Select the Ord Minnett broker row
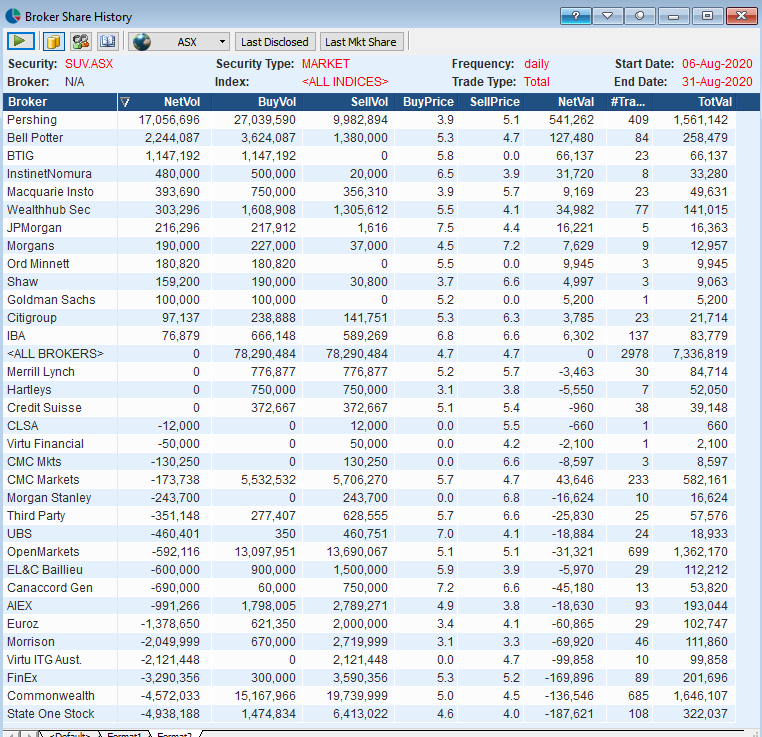The width and height of the screenshot is (762, 737). (369, 264)
